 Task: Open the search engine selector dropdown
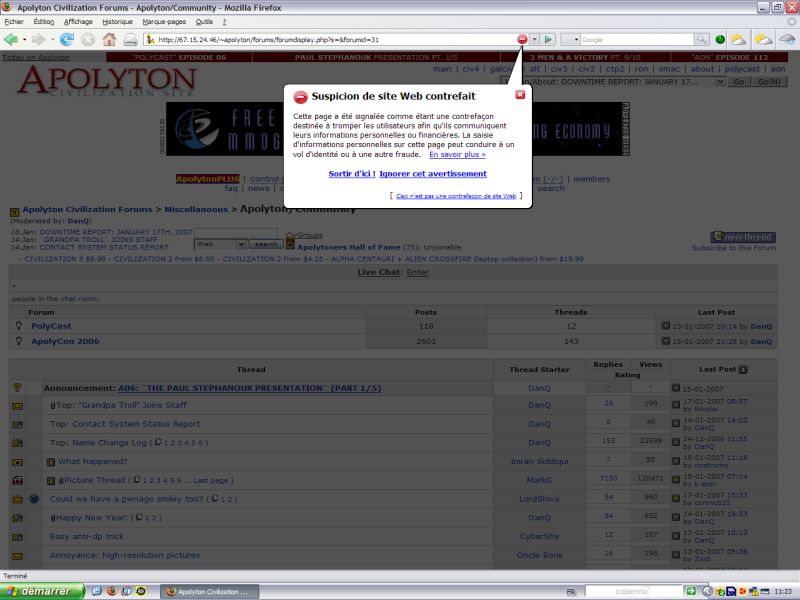click(x=571, y=39)
